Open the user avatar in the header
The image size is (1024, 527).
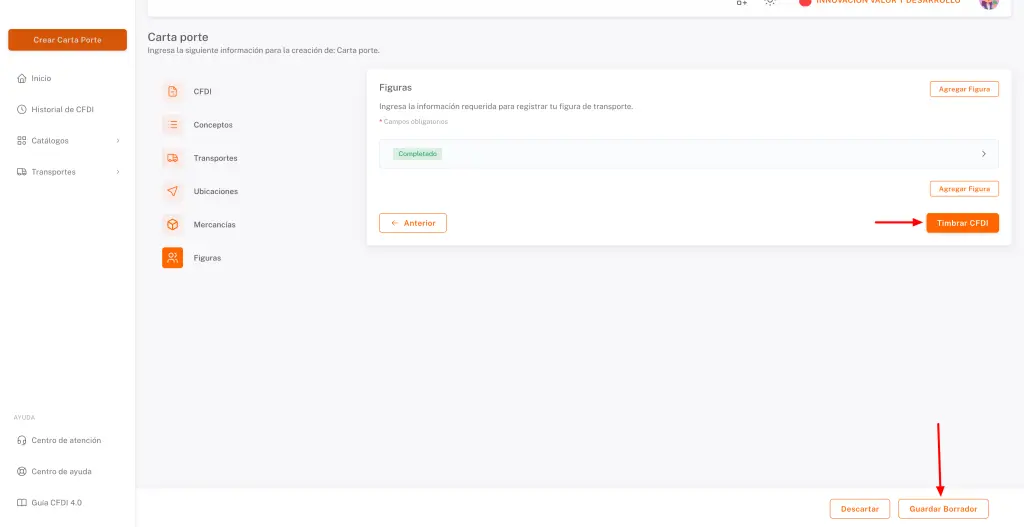click(988, 3)
